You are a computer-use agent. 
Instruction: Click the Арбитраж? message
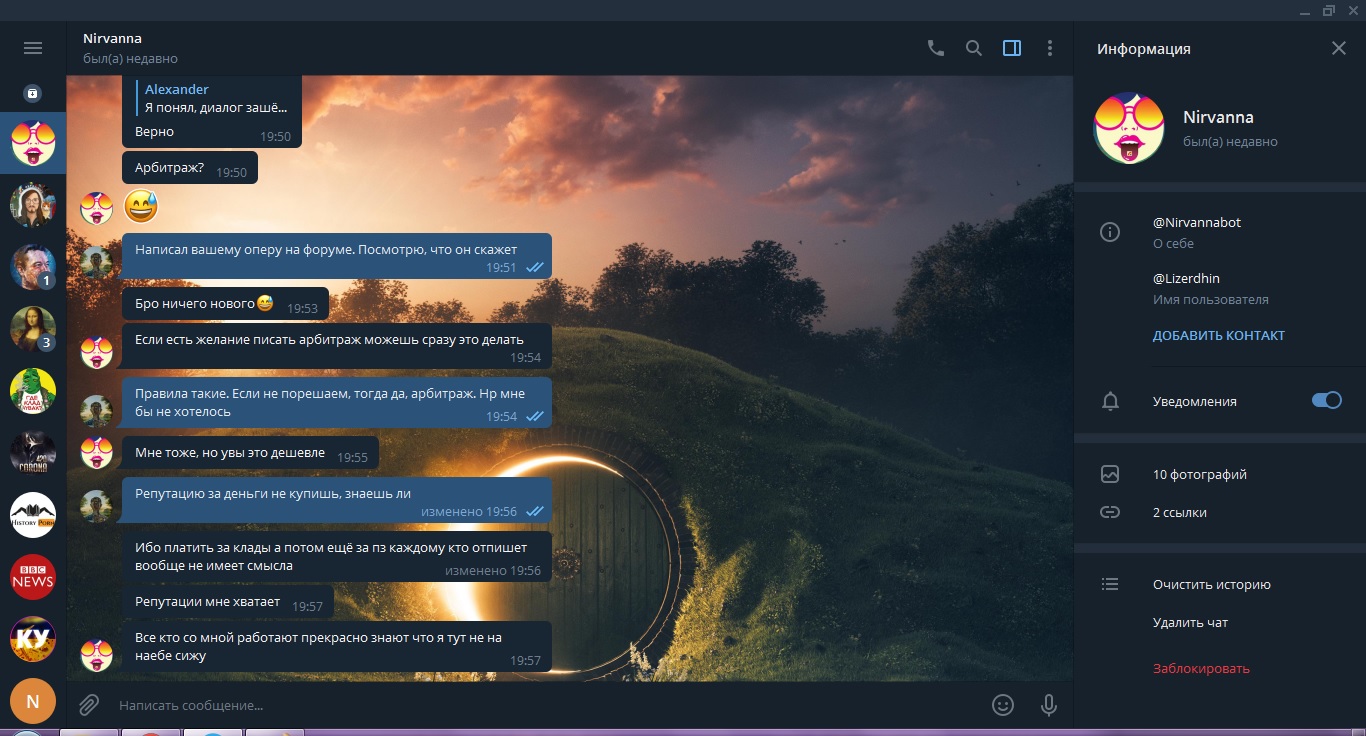tap(190, 168)
